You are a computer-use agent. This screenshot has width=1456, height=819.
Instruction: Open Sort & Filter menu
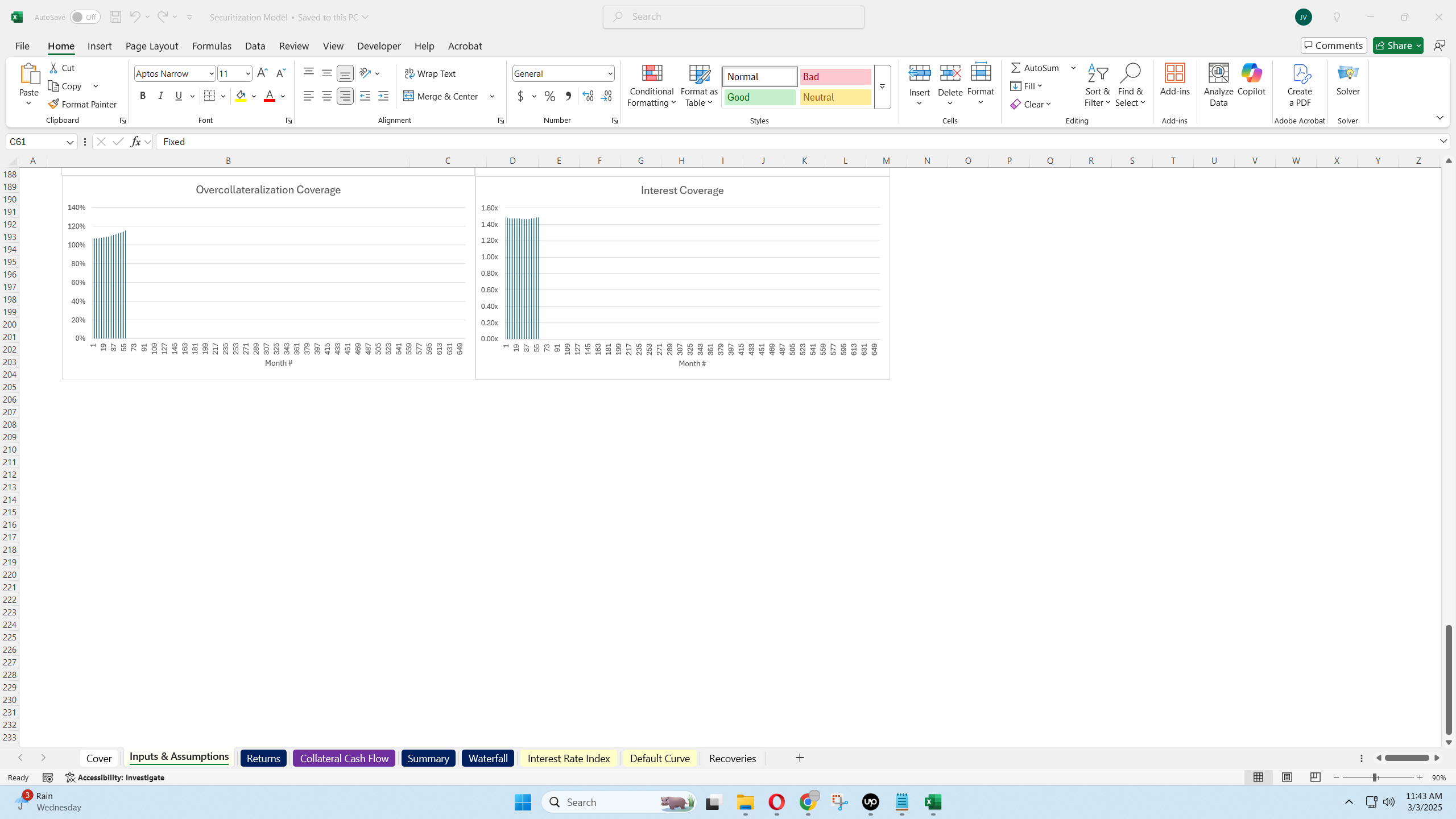tap(1097, 85)
